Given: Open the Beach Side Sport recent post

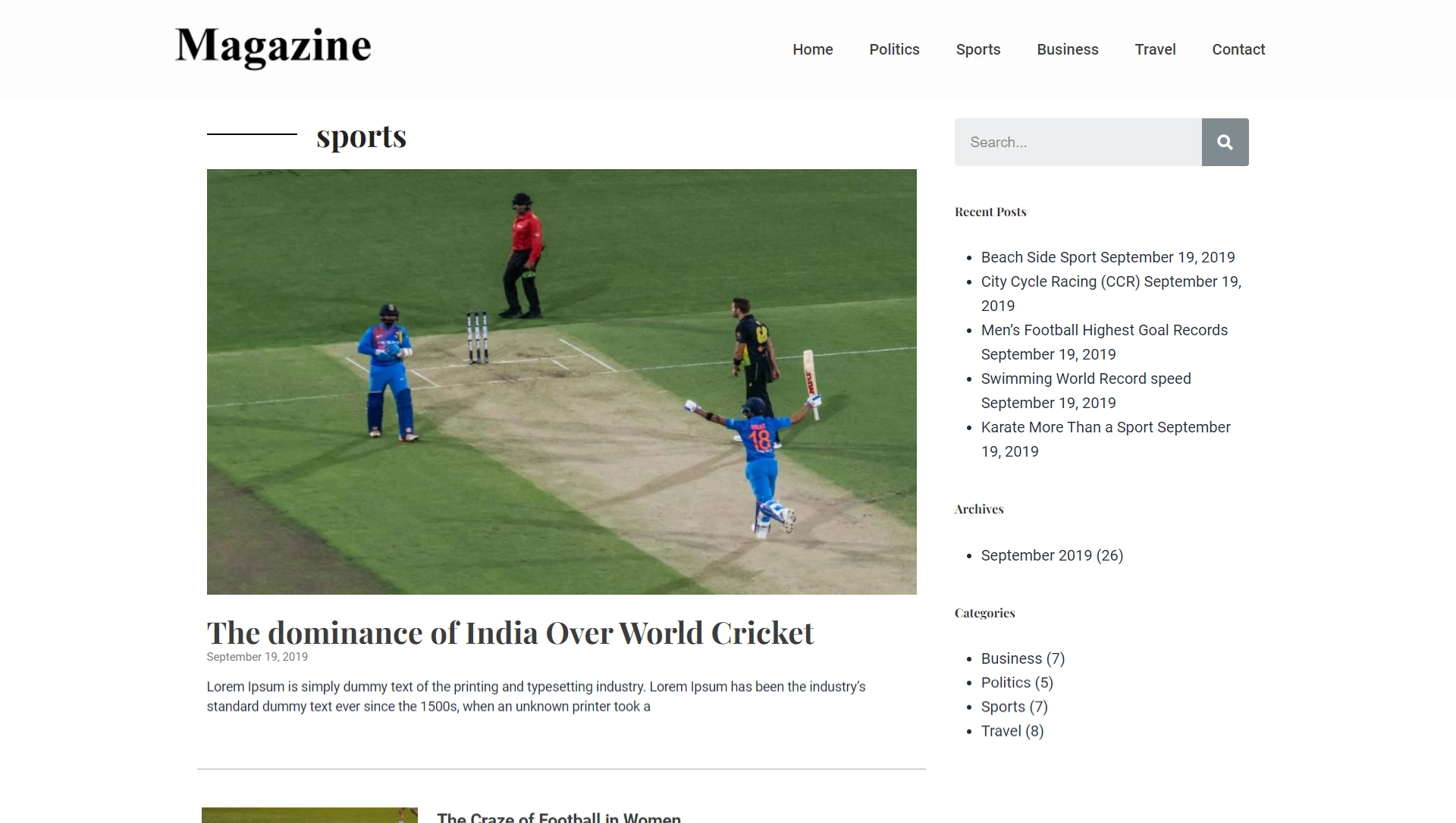Looking at the screenshot, I should (x=1039, y=257).
